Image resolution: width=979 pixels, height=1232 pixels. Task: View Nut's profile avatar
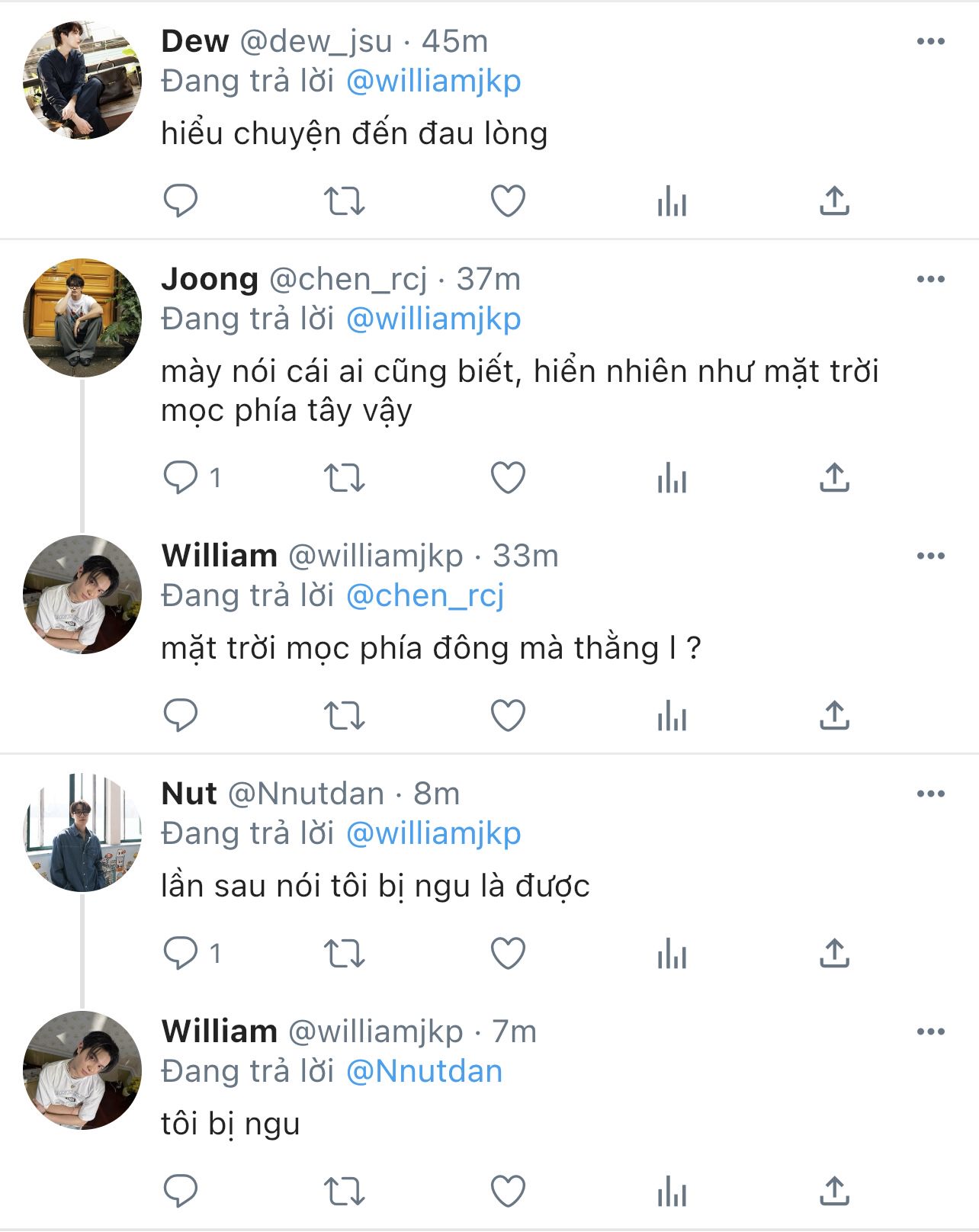point(82,833)
